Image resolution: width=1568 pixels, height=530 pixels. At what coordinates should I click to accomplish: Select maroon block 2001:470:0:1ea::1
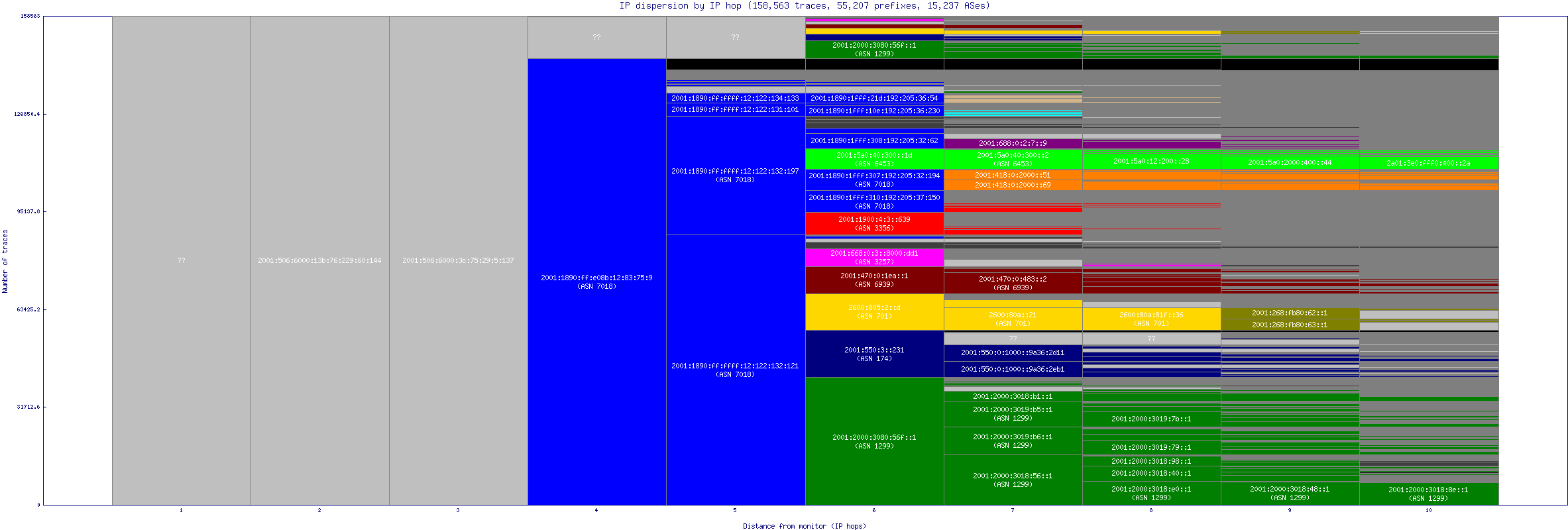click(x=874, y=280)
